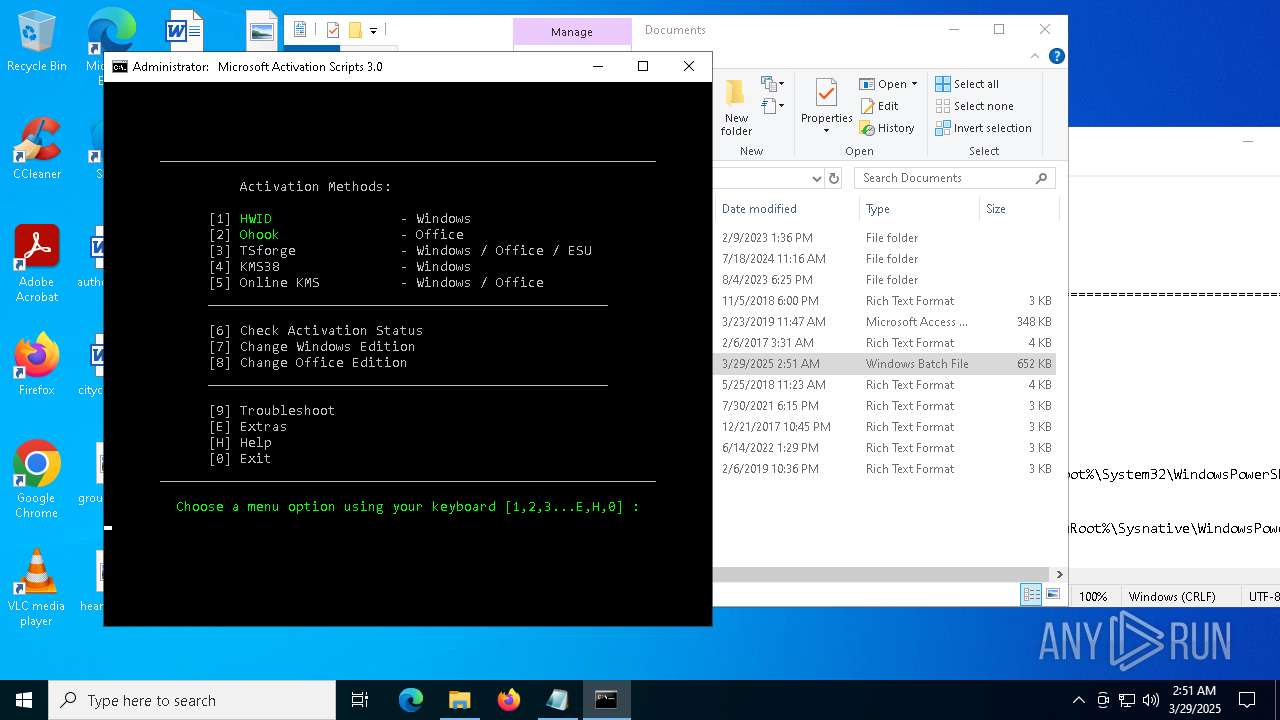Open File Explorer from taskbar
1280x720 pixels.
(459, 700)
